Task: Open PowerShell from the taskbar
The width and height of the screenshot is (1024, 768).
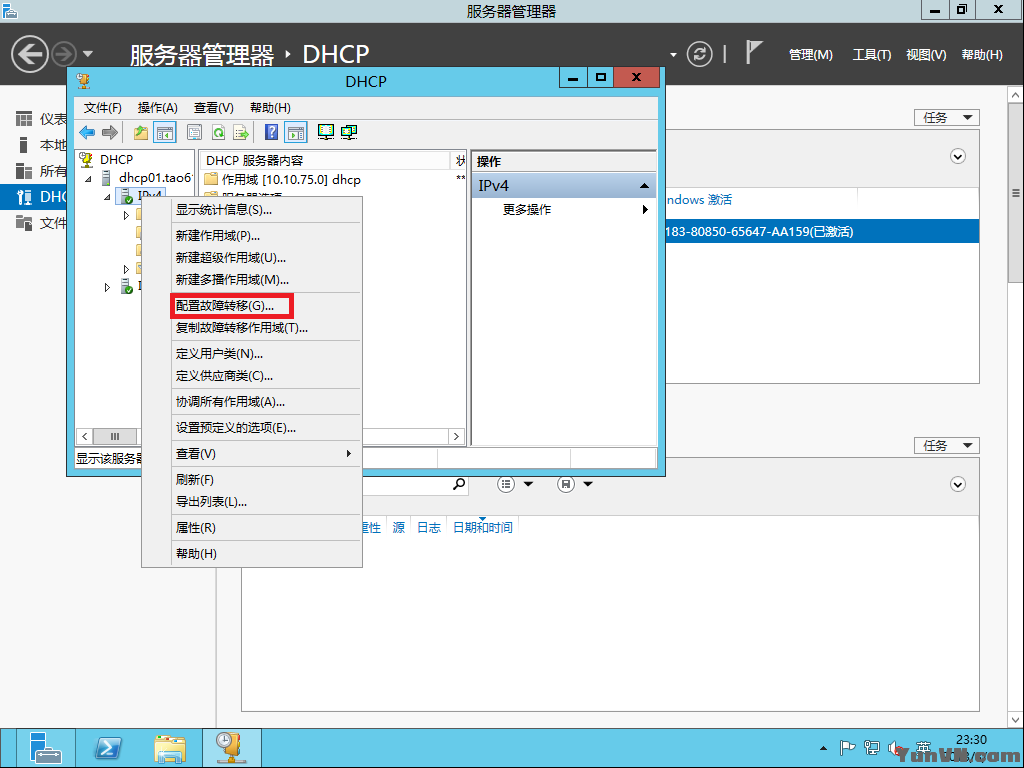Action: pyautogui.click(x=108, y=748)
